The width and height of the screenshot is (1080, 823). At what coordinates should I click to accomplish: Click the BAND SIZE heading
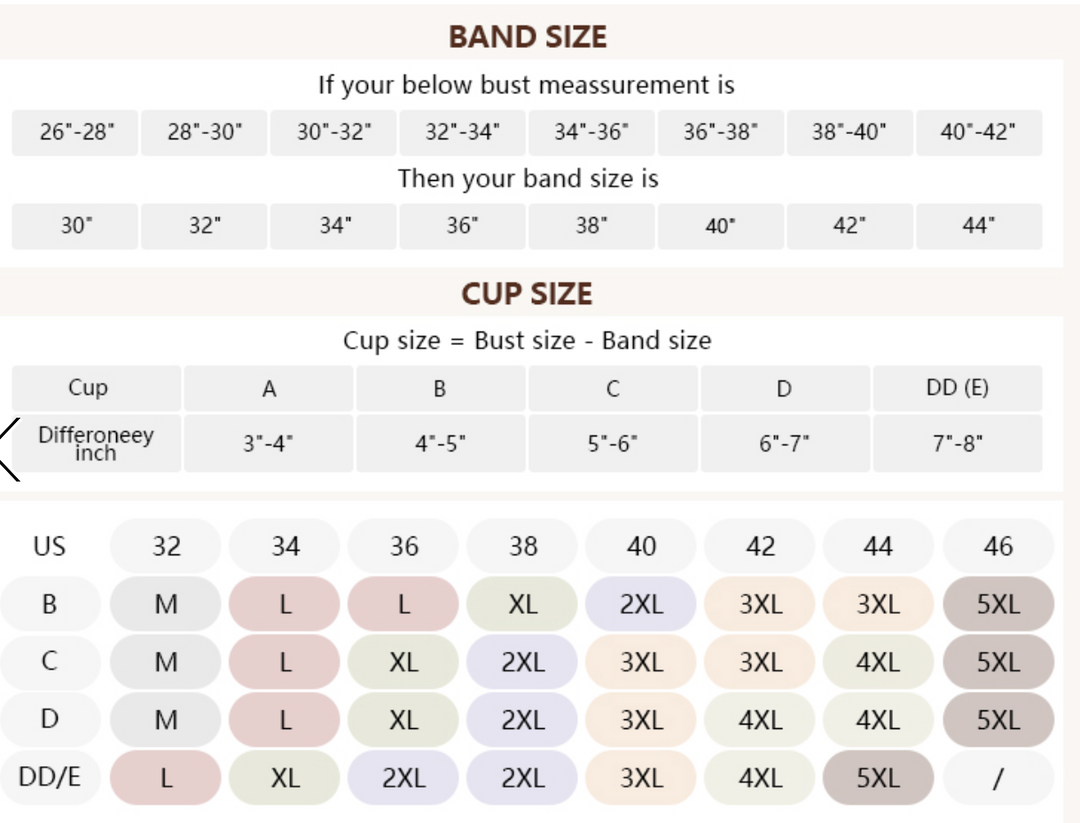527,37
